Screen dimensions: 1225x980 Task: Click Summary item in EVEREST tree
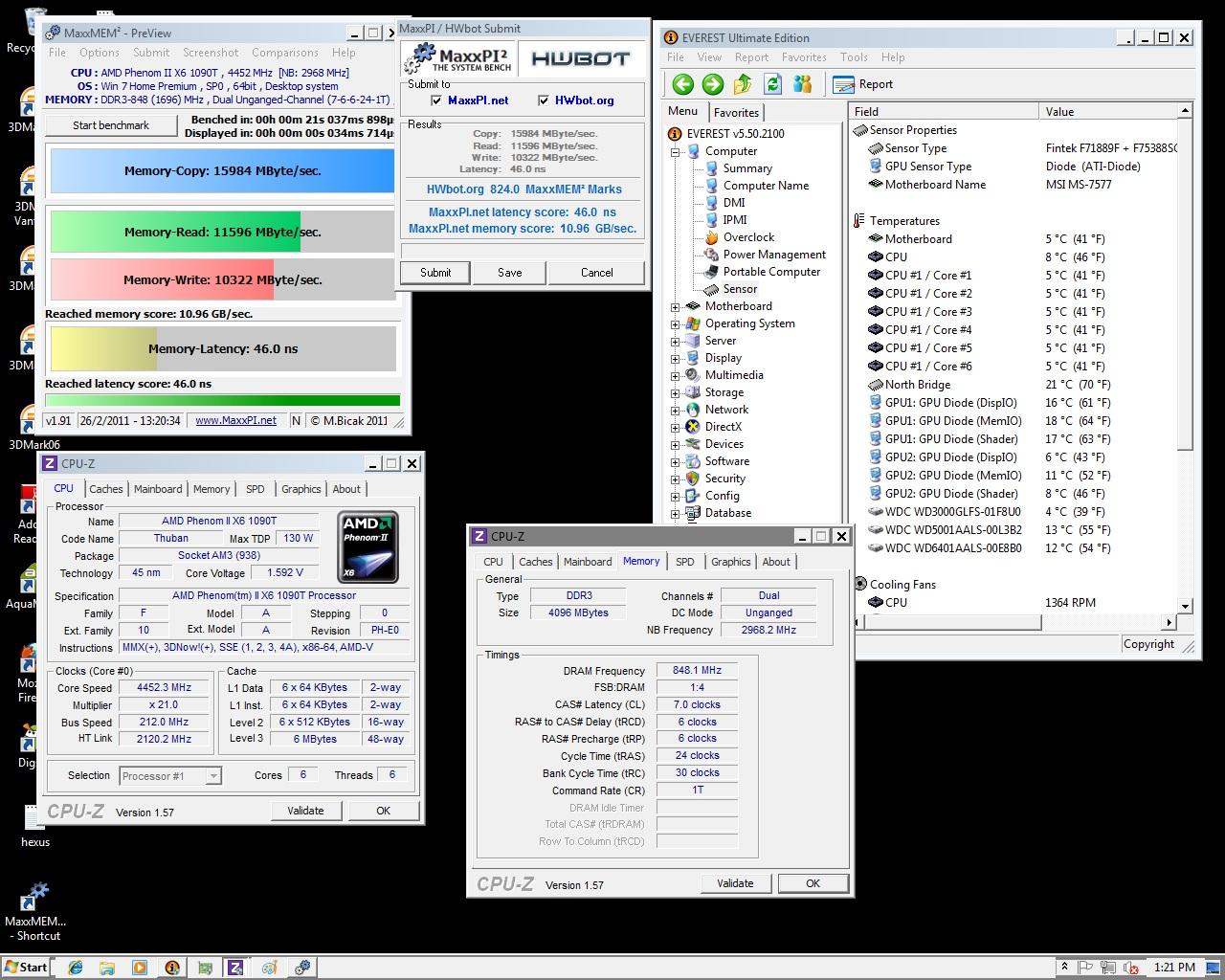[746, 168]
